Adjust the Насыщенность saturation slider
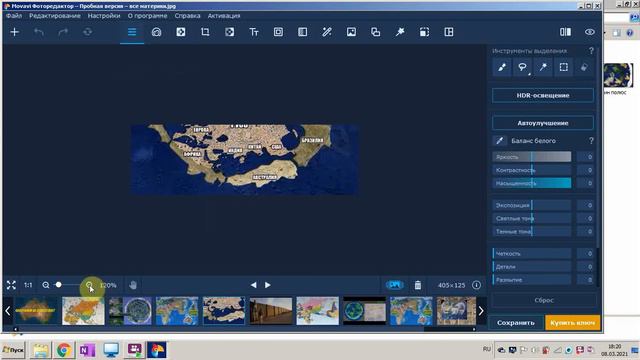This screenshot has height=360, width=640. click(532, 183)
